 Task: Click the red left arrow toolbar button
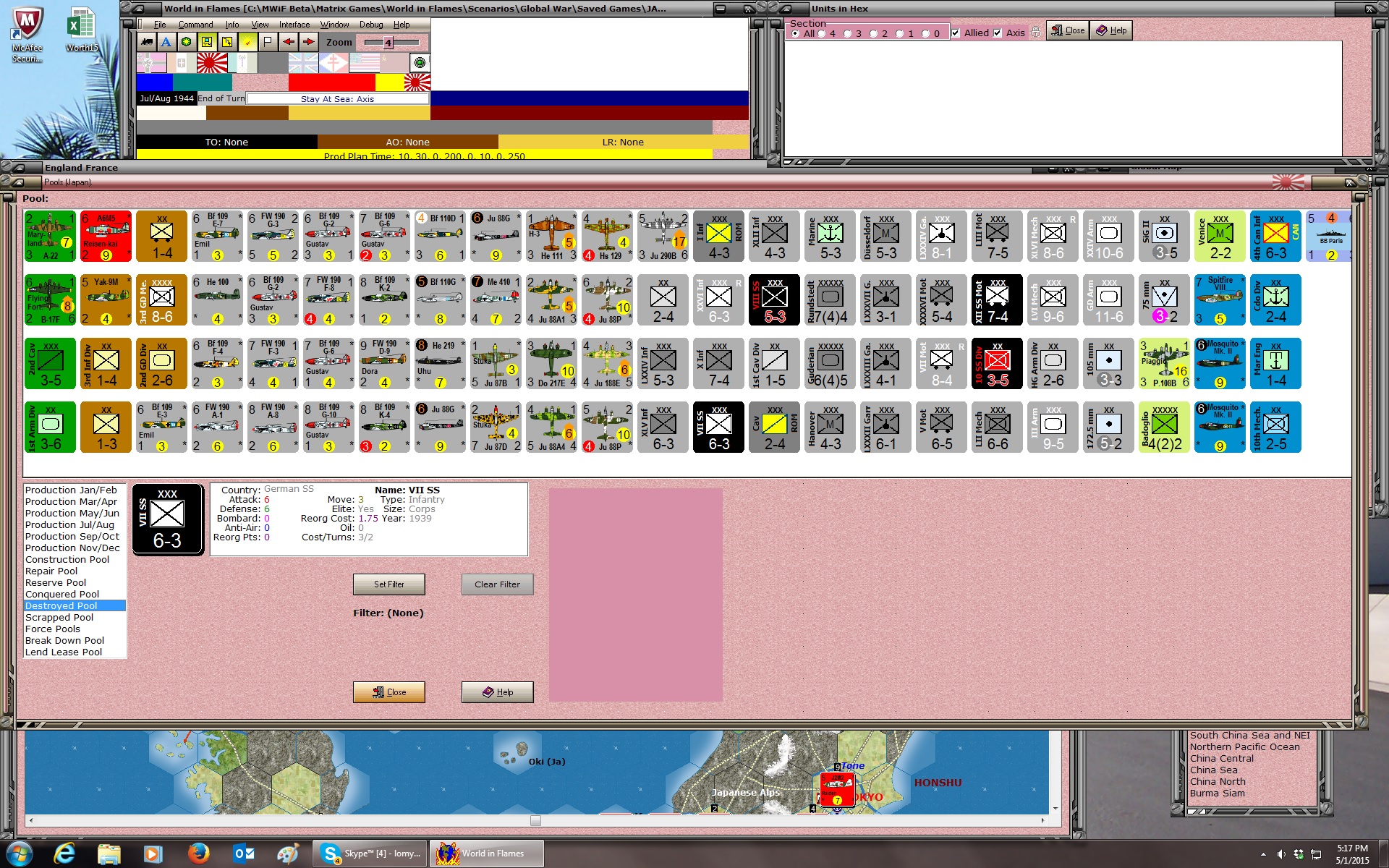[x=289, y=42]
